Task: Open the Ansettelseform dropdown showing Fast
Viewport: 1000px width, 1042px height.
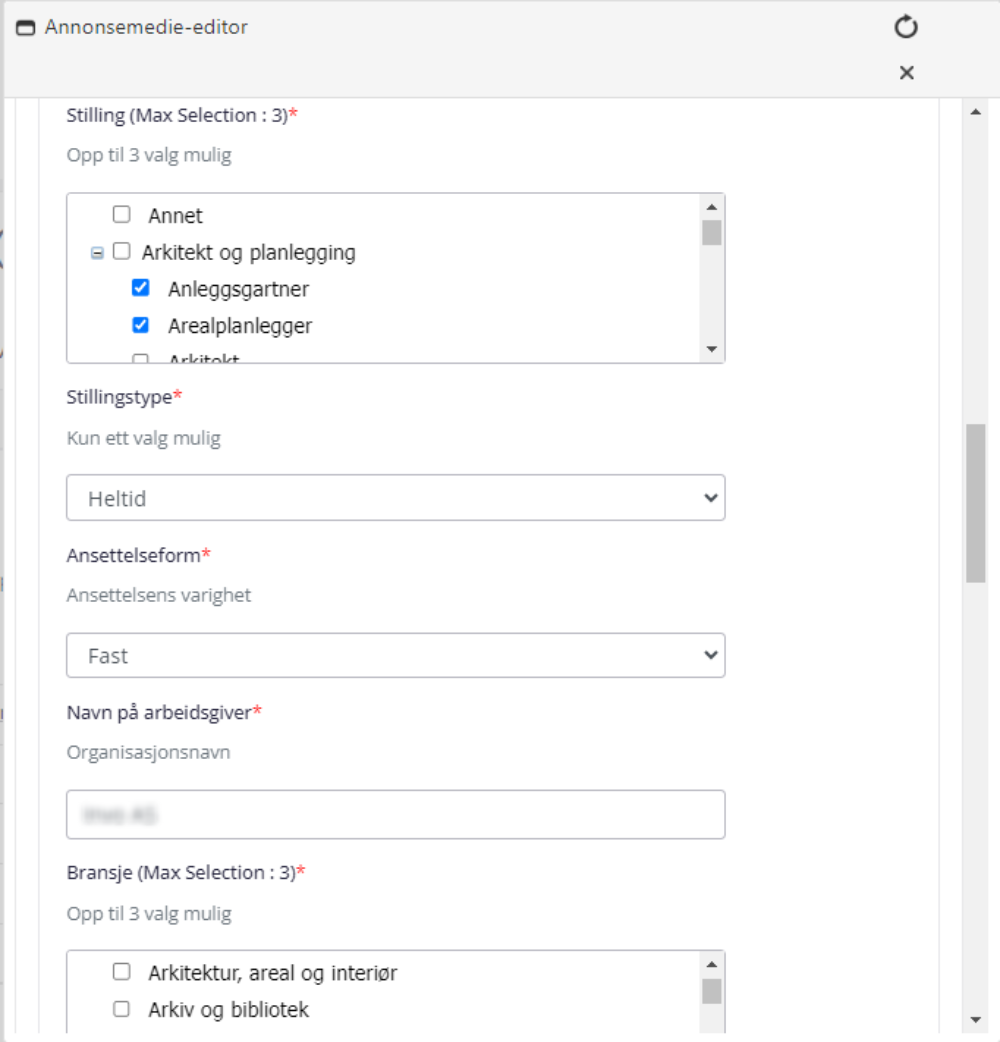Action: 395,655
